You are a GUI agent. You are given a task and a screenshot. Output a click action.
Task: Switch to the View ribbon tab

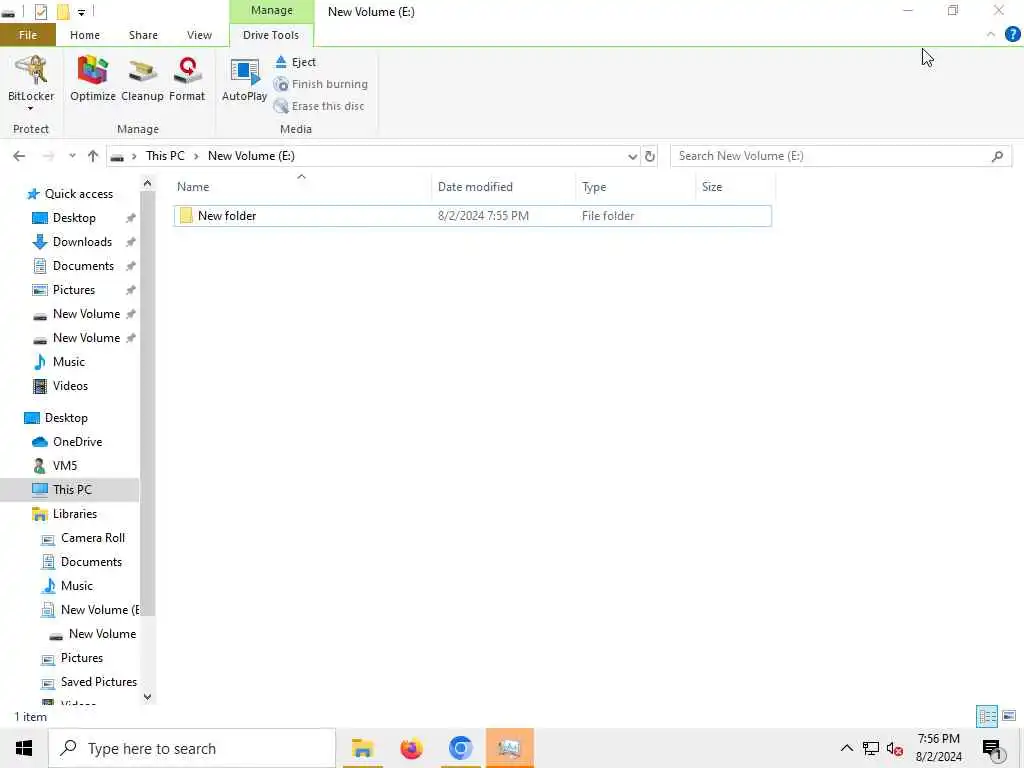(199, 35)
